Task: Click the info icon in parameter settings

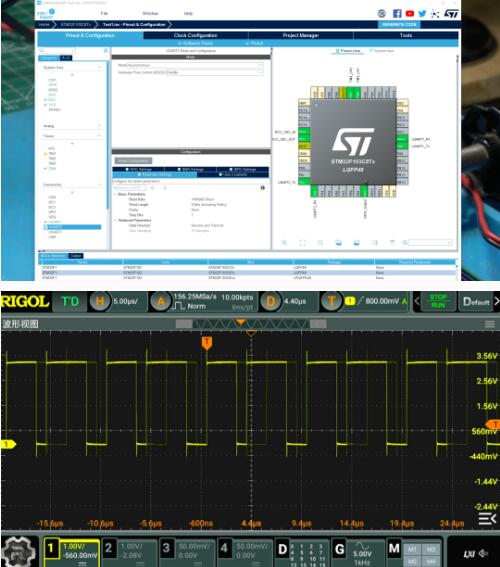Action: 263,188
